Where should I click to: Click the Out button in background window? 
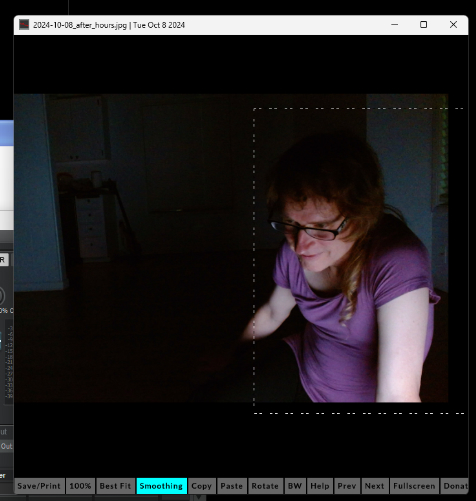[x=6, y=446]
